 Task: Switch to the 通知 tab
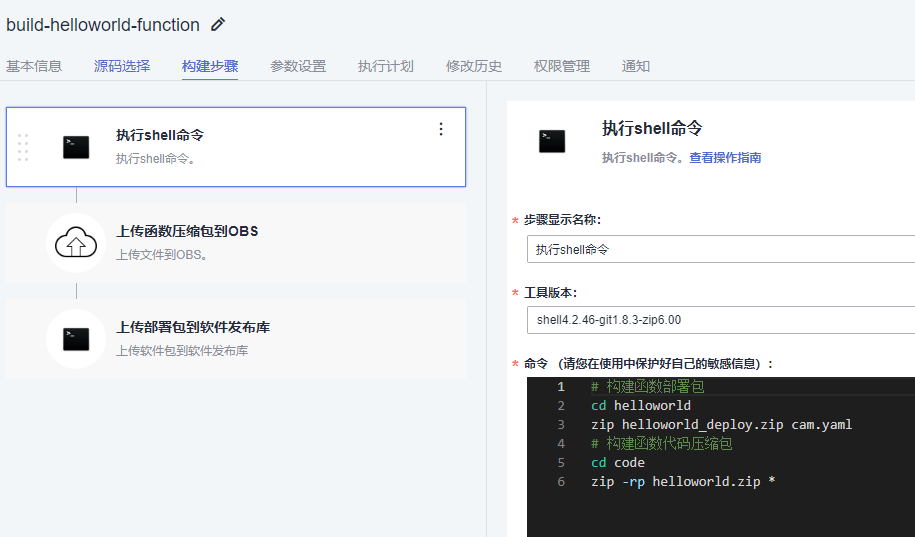pyautogui.click(x=636, y=66)
